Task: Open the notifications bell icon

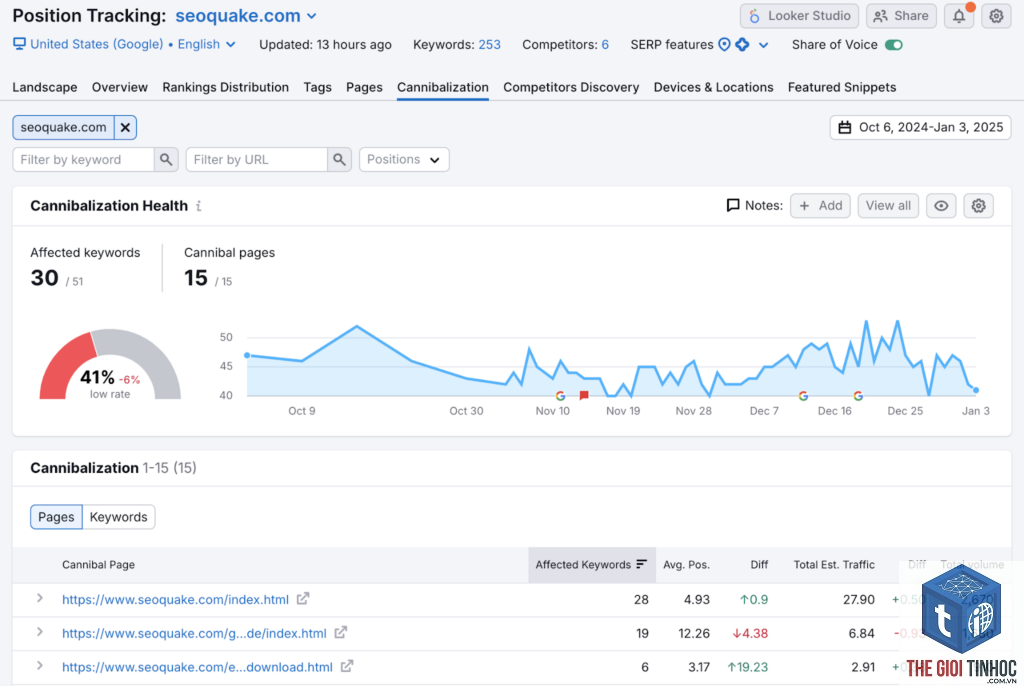Action: pos(959,16)
